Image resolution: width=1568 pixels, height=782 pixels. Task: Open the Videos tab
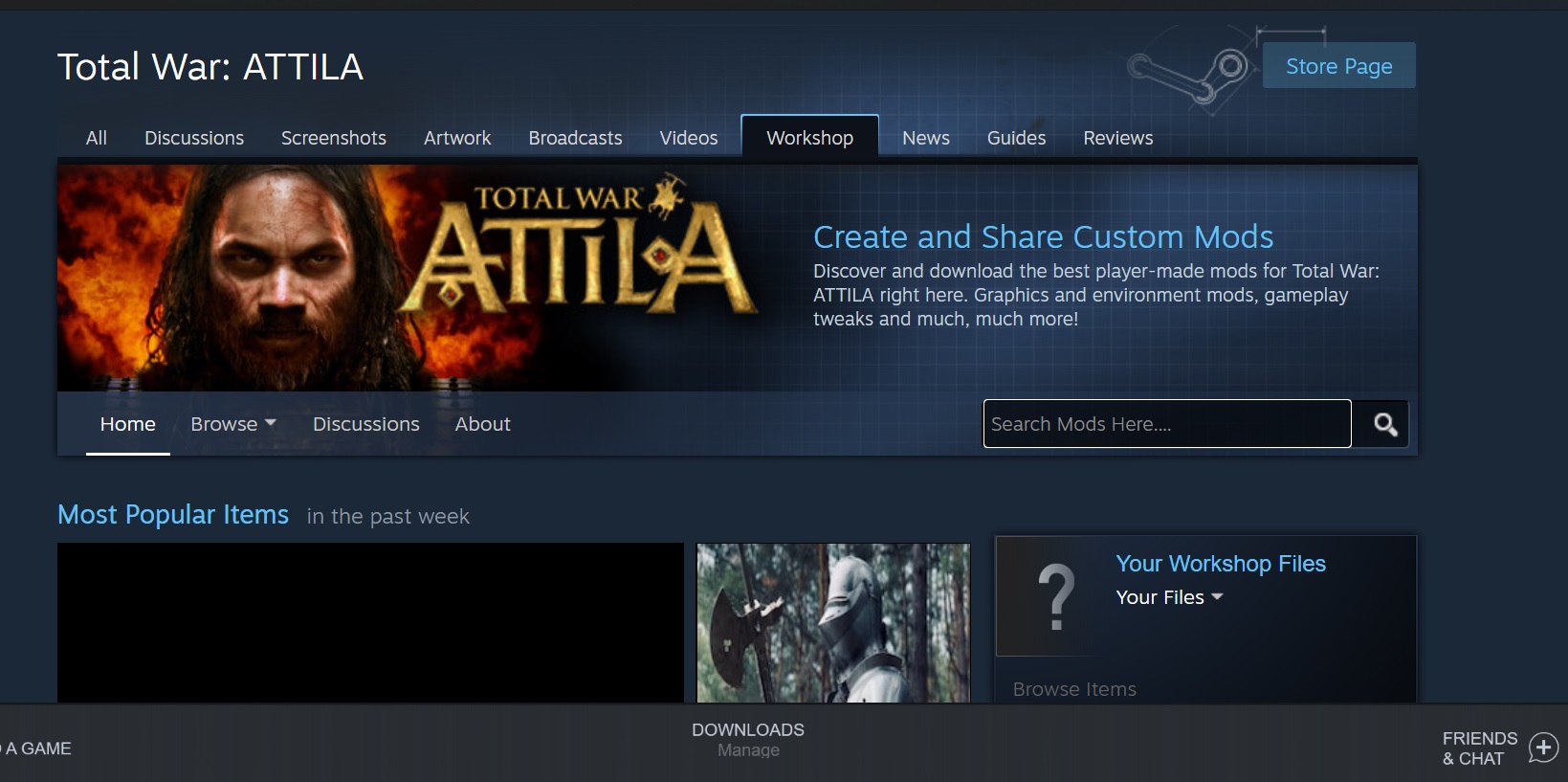[689, 138]
